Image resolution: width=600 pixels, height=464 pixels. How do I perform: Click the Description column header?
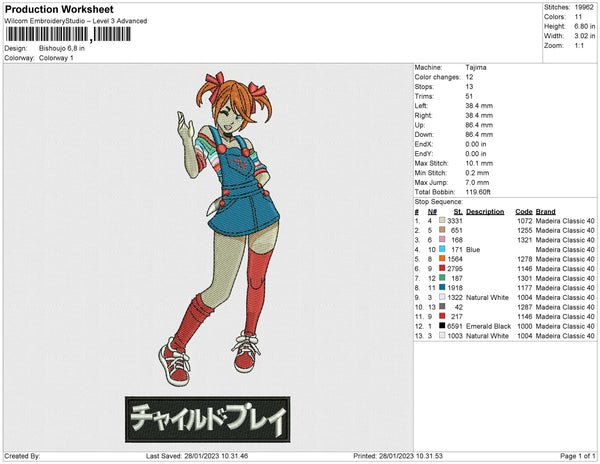click(x=485, y=212)
